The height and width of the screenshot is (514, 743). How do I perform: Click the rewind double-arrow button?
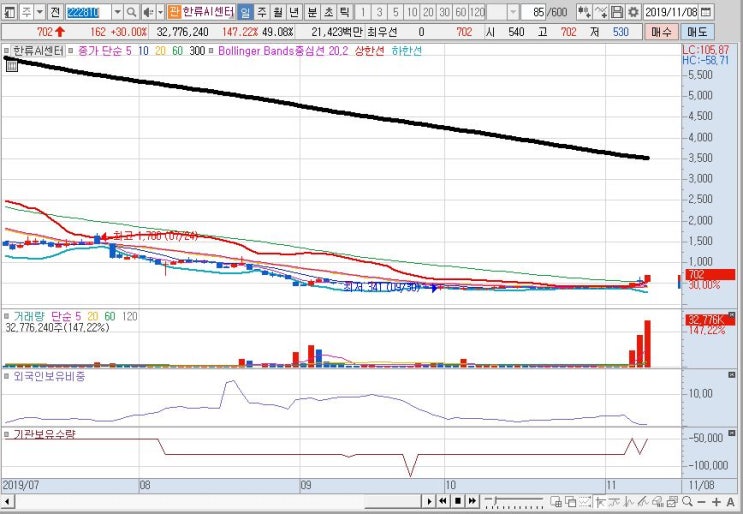(443, 501)
